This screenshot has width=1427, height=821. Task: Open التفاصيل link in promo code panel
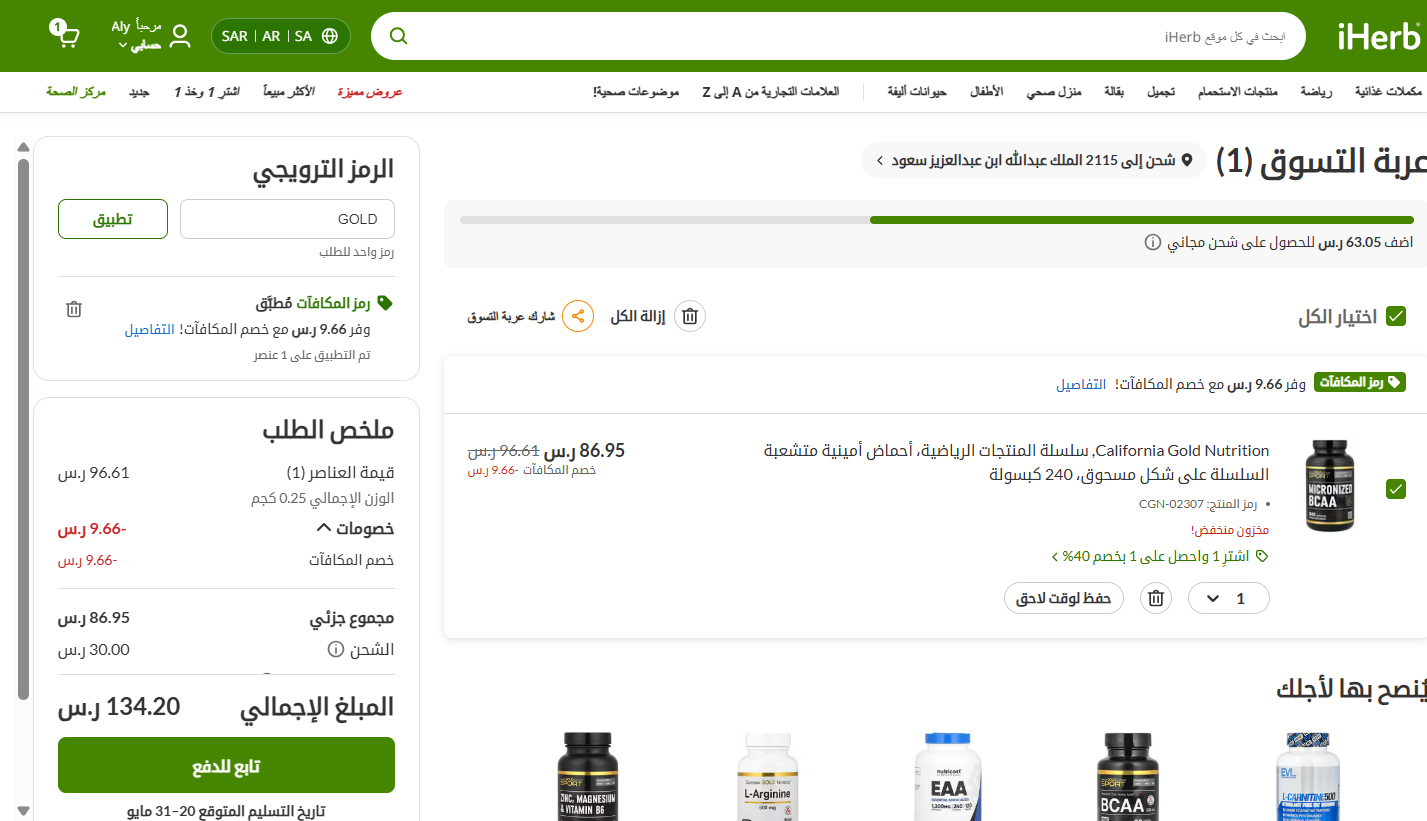[x=149, y=329]
